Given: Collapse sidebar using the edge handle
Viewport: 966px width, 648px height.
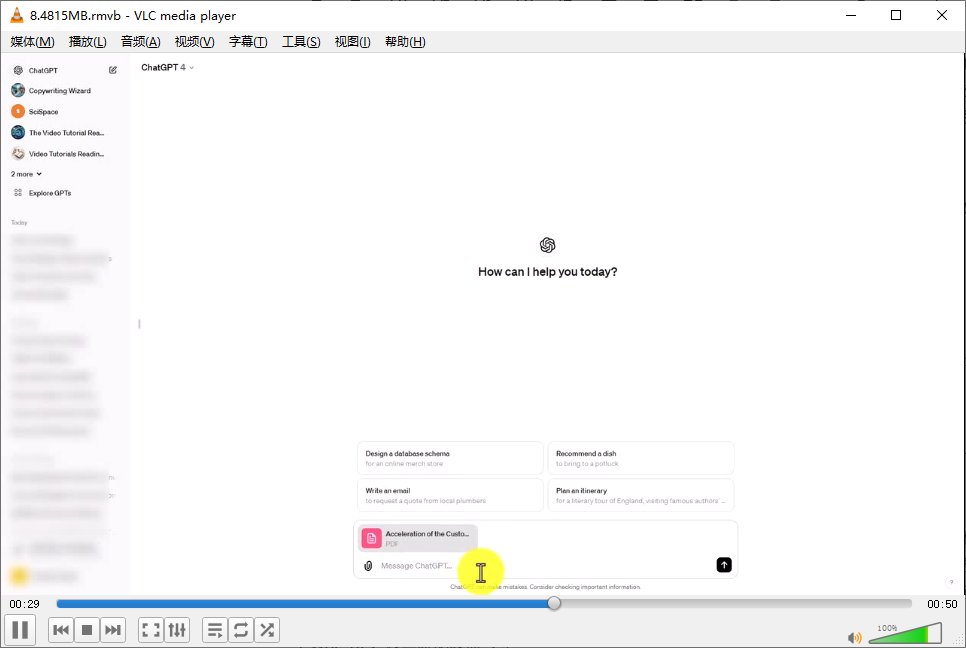Looking at the screenshot, I should [139, 323].
